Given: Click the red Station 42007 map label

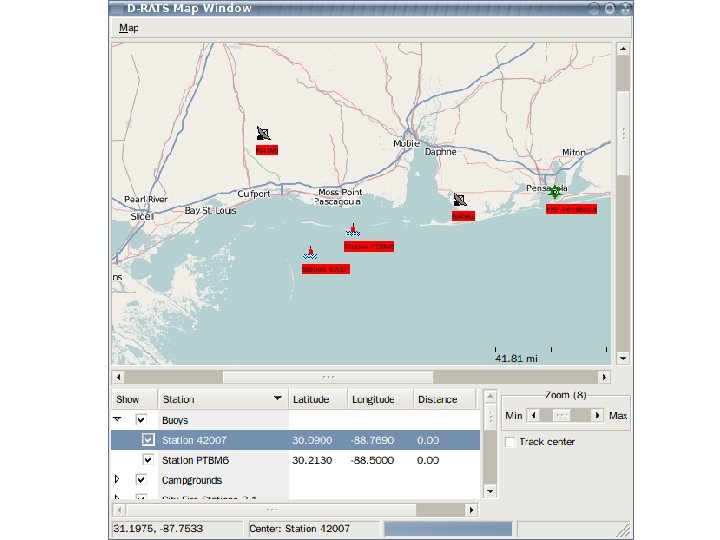Looking at the screenshot, I should click(326, 269).
